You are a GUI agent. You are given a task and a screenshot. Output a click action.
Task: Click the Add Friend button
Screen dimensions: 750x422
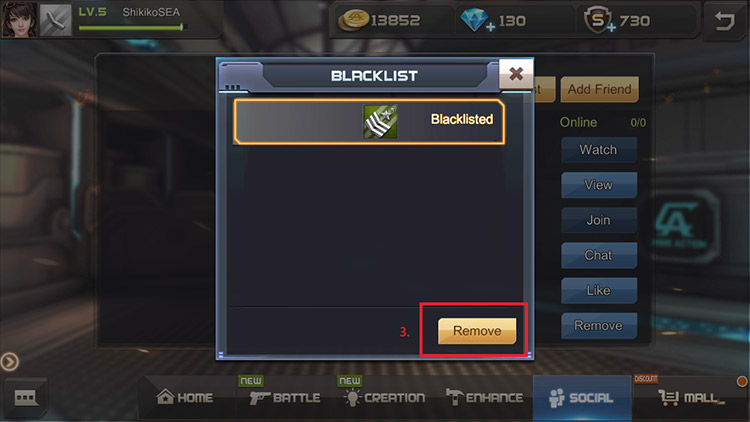pos(599,89)
